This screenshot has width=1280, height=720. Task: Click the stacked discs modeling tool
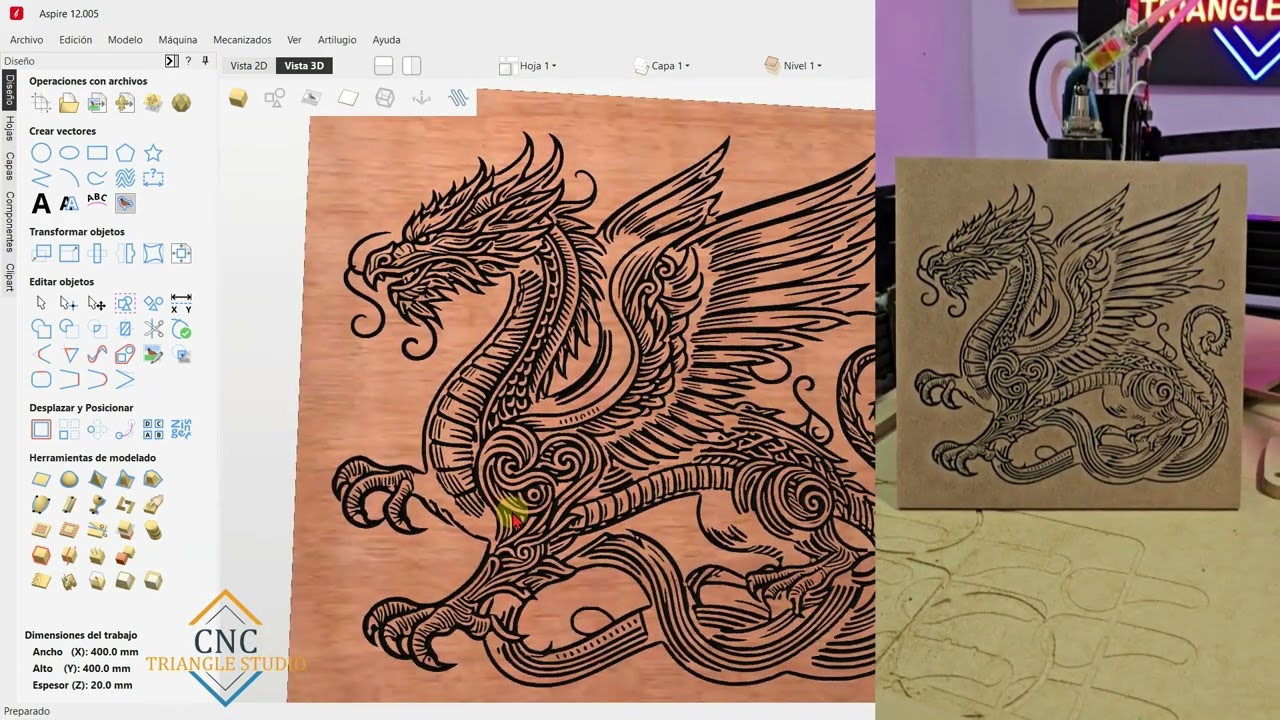[x=153, y=530]
